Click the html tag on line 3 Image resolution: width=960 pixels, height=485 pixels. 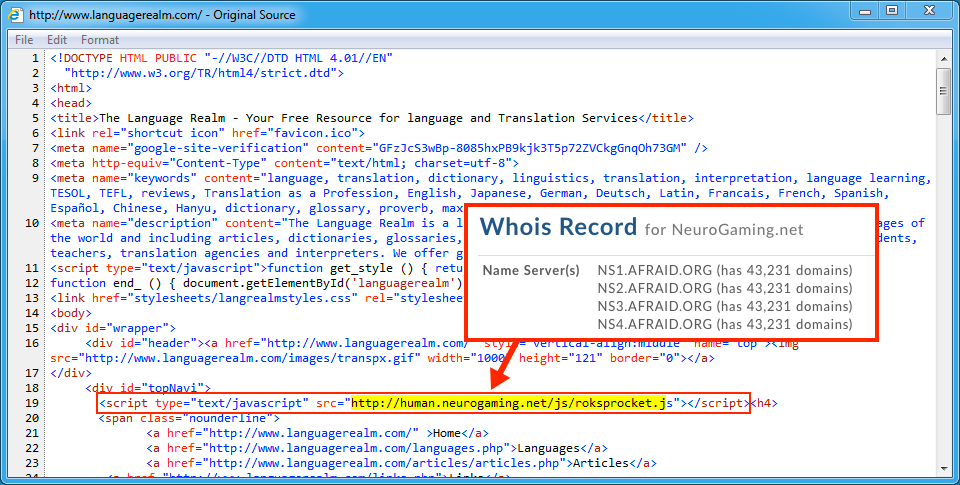(x=72, y=88)
